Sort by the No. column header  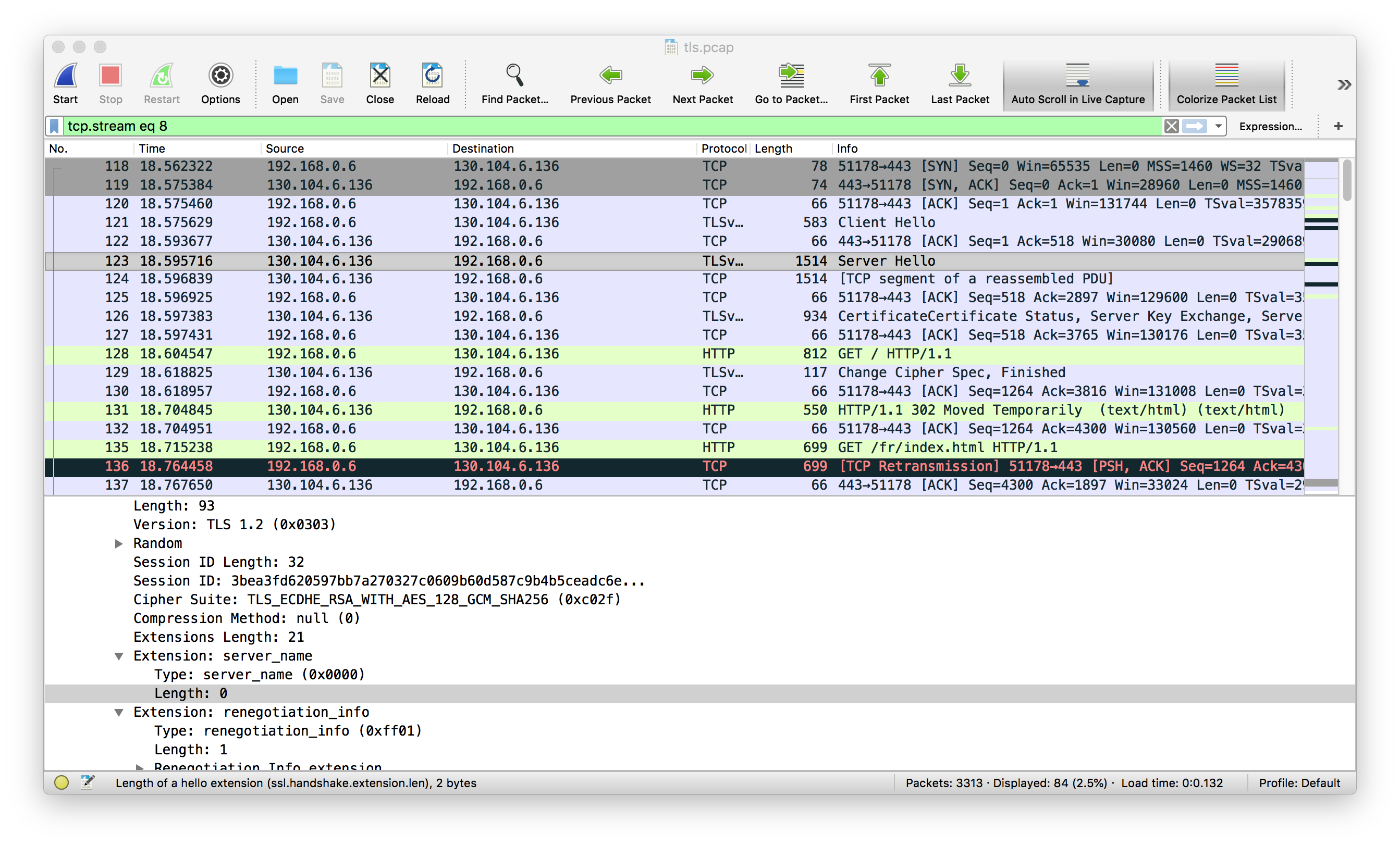tap(89, 149)
